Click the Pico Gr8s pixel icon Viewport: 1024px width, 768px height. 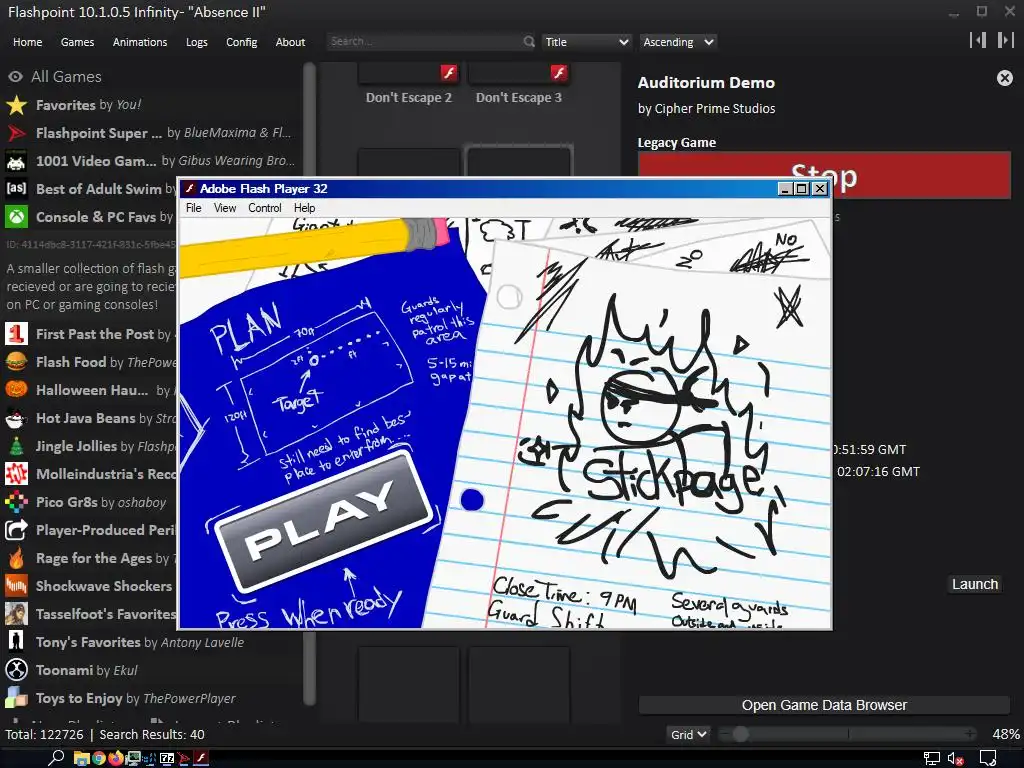[16, 502]
